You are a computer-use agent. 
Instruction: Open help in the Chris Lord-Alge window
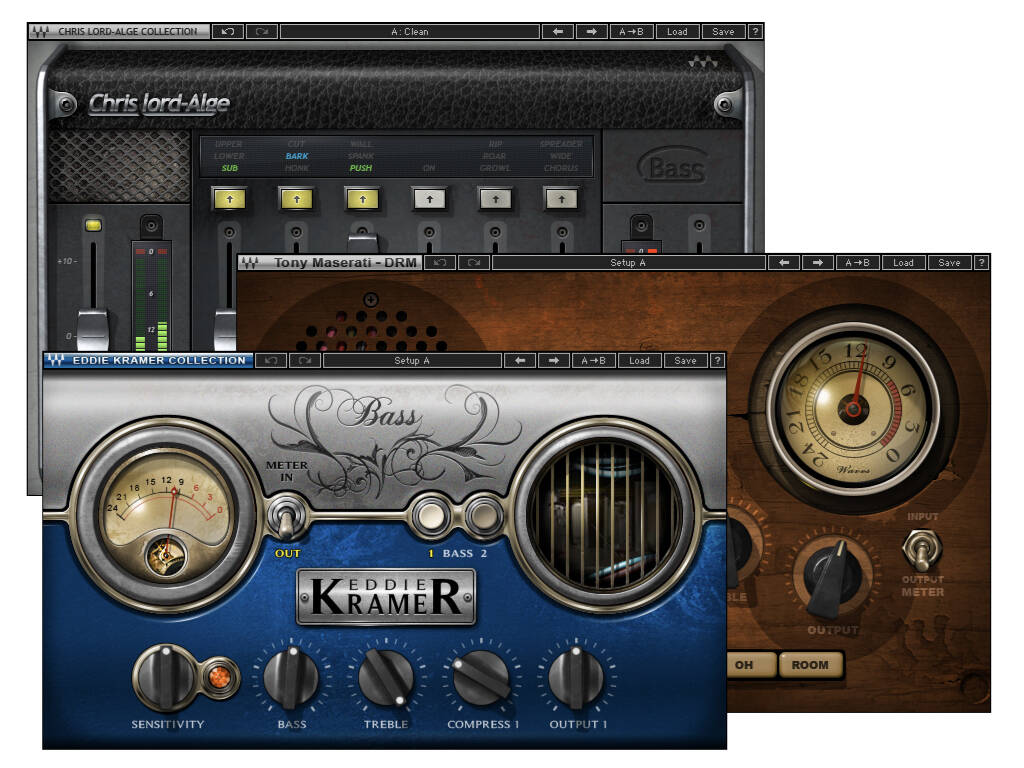(755, 31)
